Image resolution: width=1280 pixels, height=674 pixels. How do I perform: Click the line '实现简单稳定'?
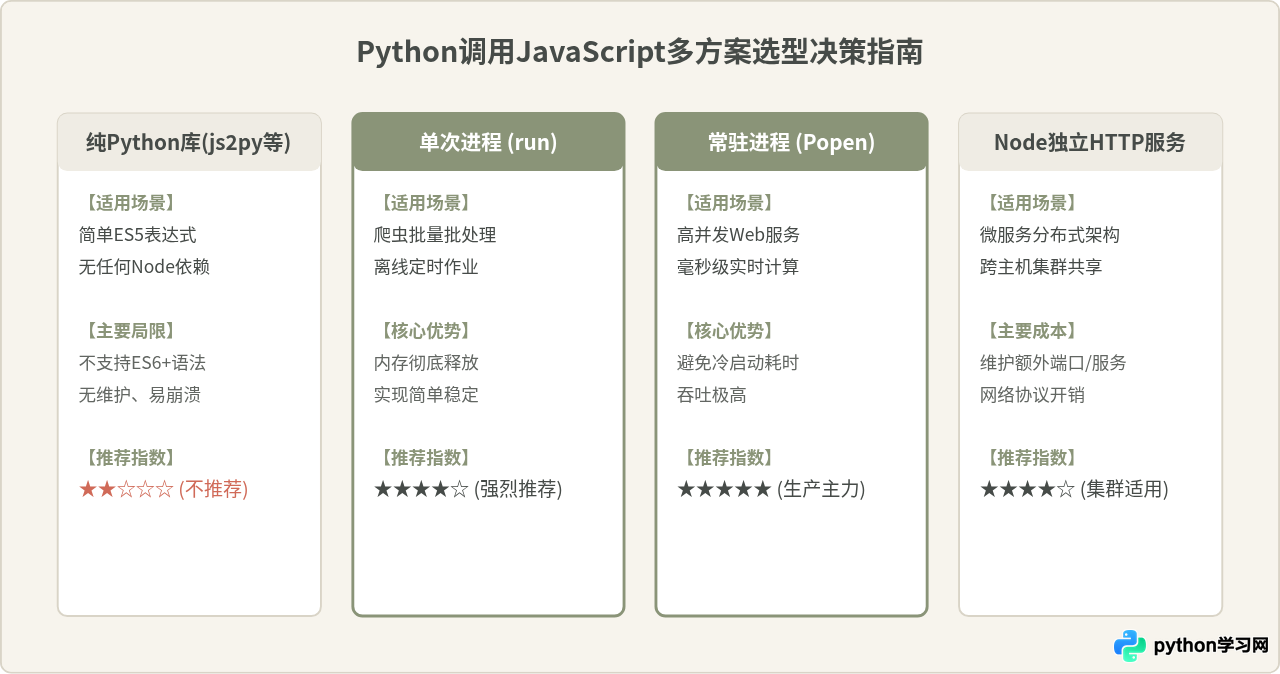pos(426,395)
